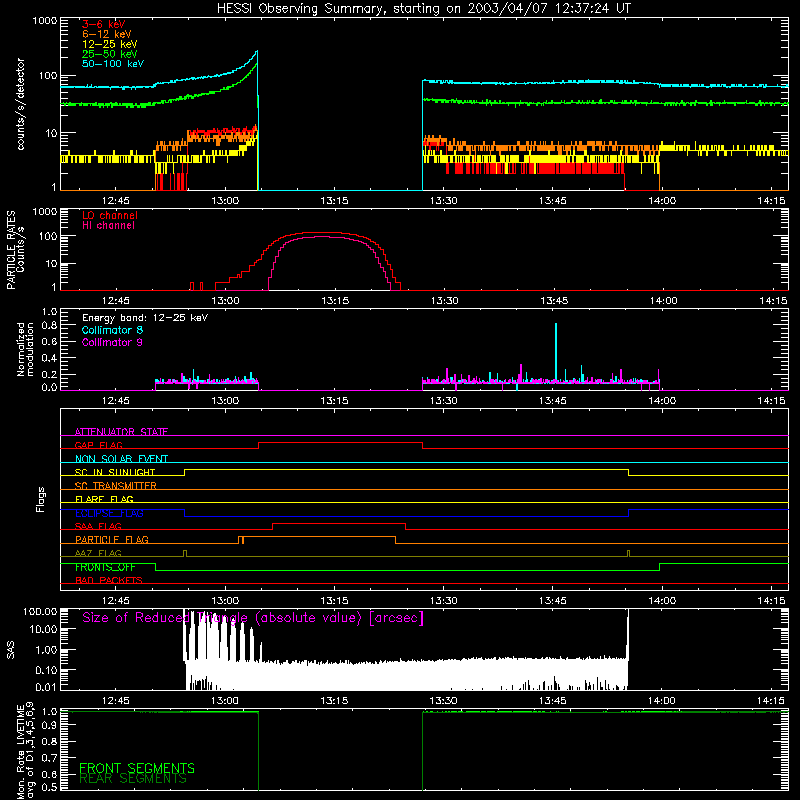Click the HI channel legend entry
800x800 pixels.
(108, 225)
